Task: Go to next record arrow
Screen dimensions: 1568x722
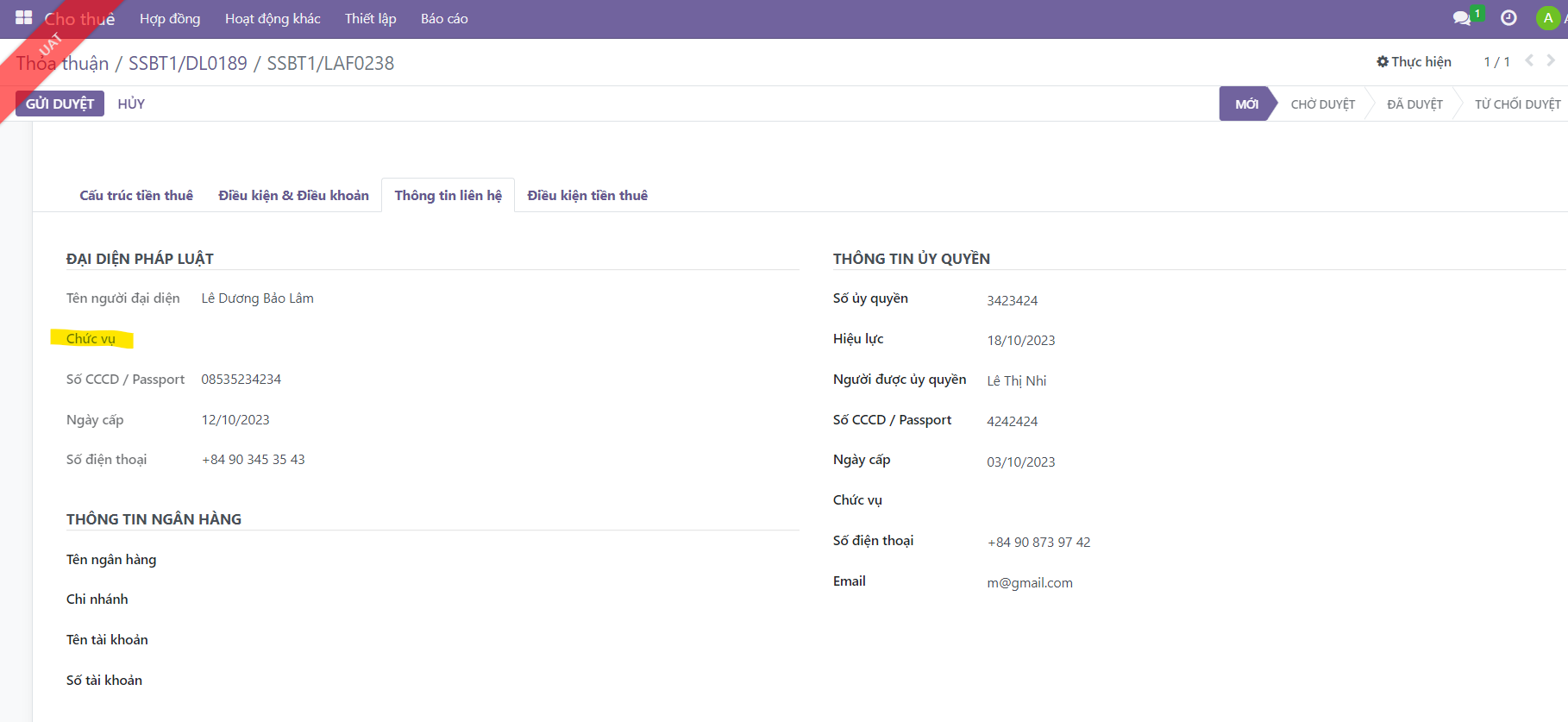Action: [1551, 60]
